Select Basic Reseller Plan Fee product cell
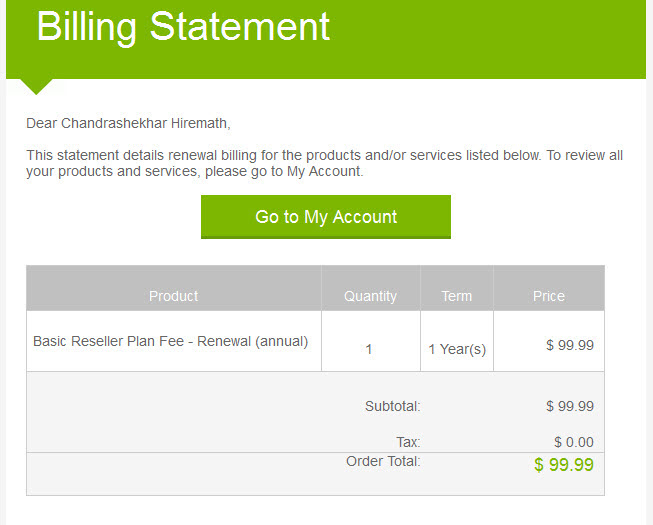The width and height of the screenshot is (653, 525). tap(171, 341)
